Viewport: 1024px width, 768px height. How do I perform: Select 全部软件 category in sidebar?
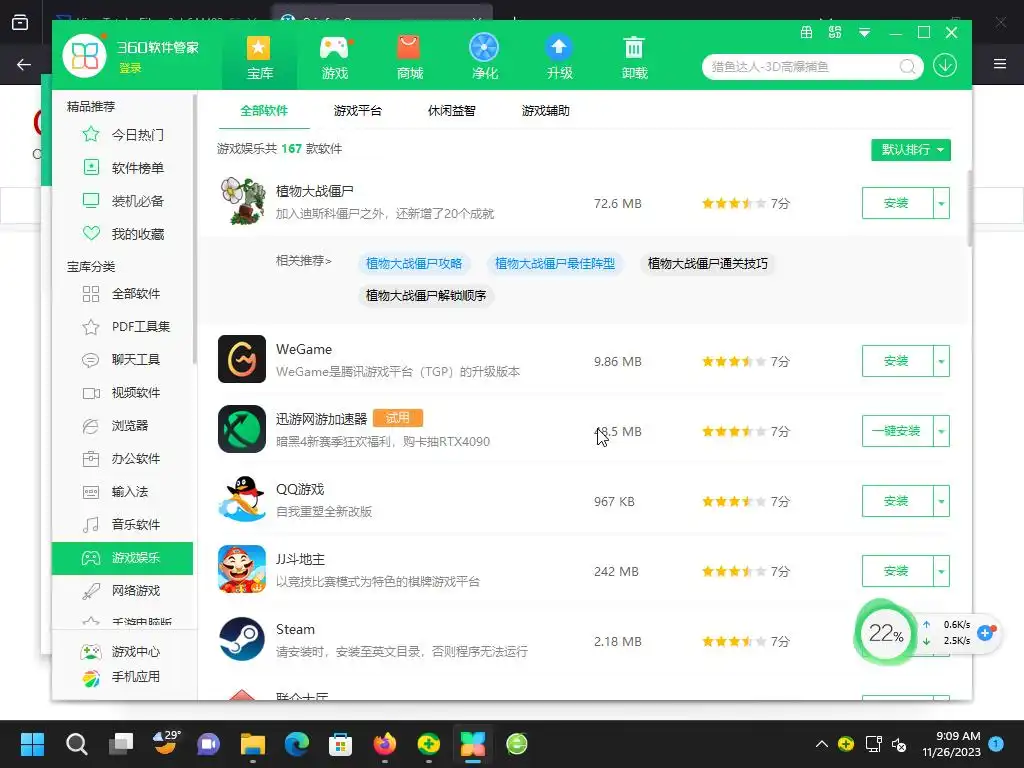point(123,294)
